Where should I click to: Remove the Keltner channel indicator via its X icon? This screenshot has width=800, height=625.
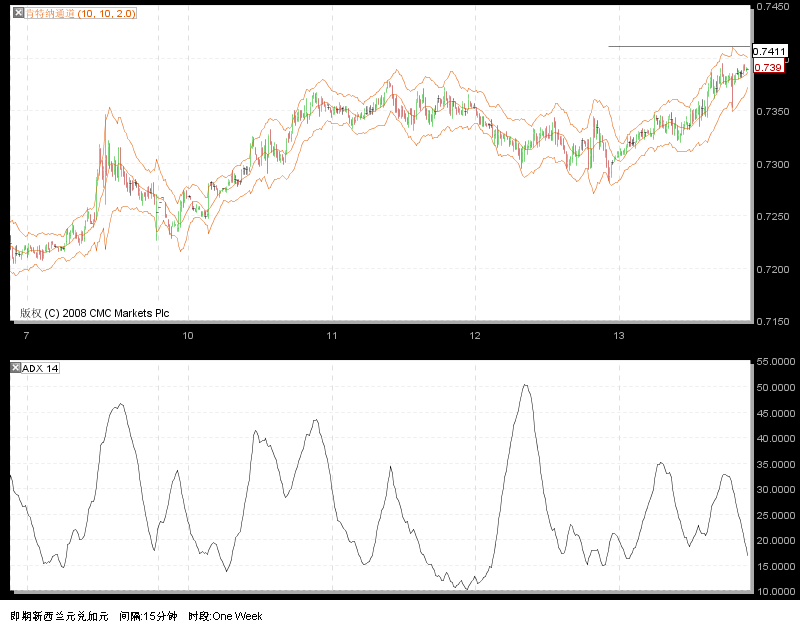18,13
